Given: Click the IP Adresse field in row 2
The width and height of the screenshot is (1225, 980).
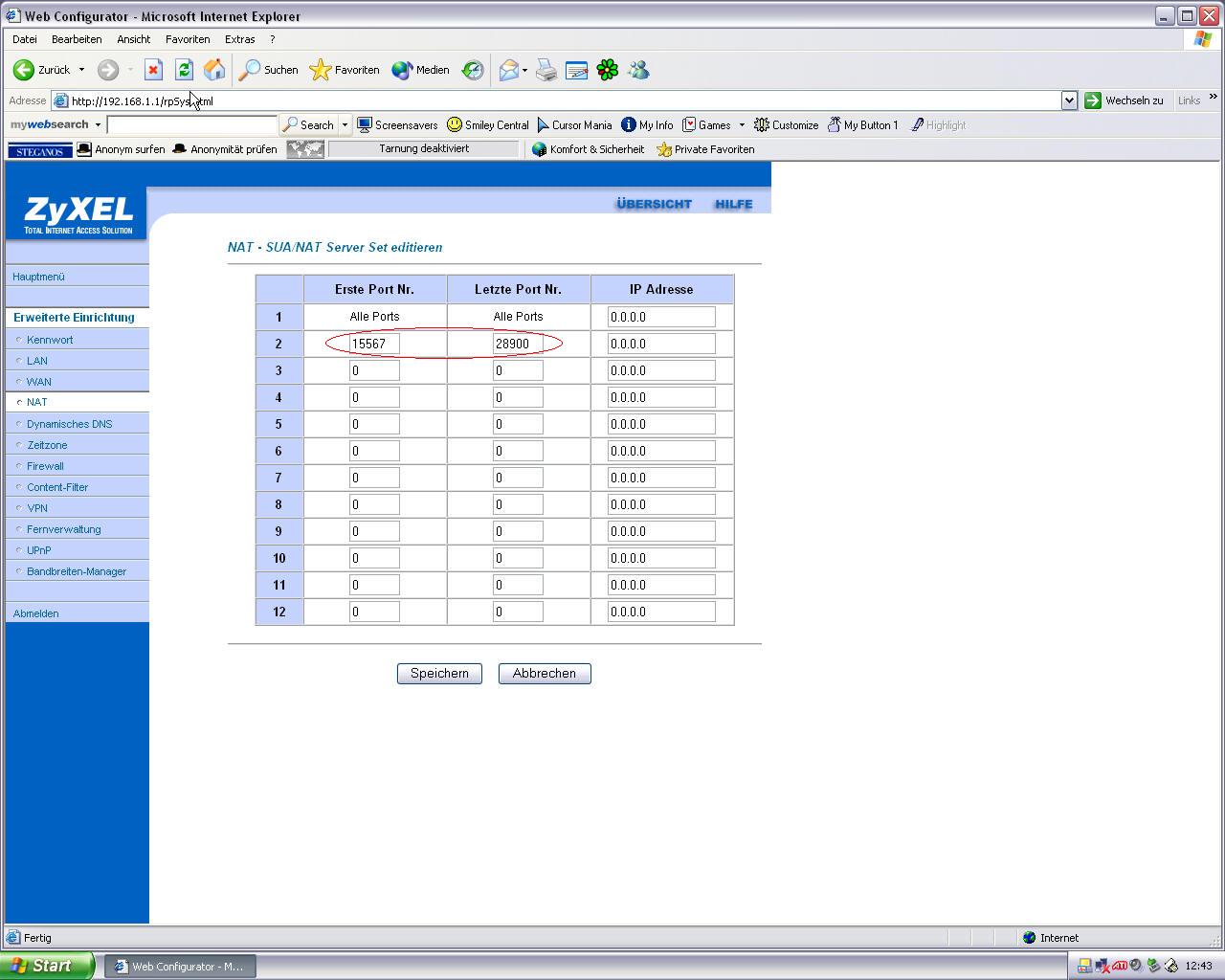Looking at the screenshot, I should (x=660, y=344).
